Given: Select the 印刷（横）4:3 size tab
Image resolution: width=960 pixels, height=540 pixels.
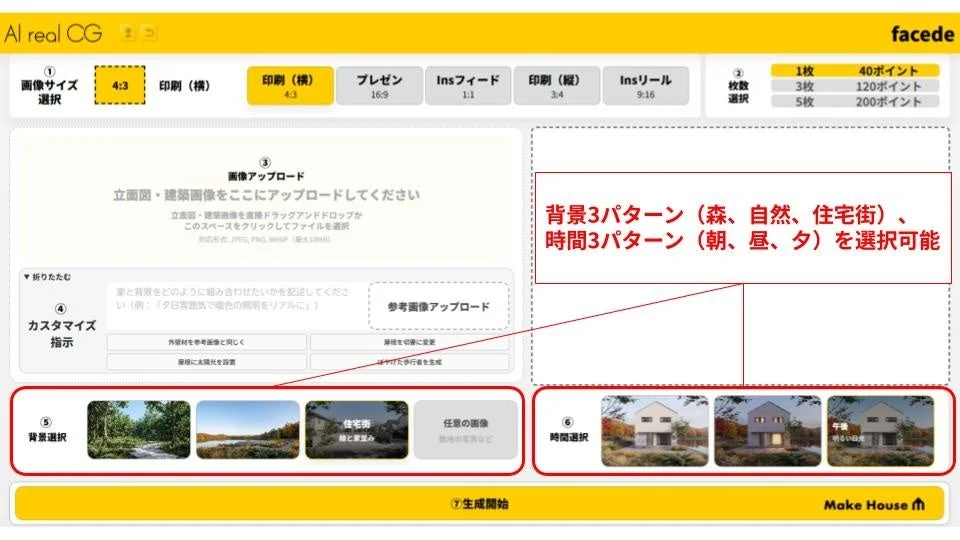Looking at the screenshot, I should click(290, 86).
